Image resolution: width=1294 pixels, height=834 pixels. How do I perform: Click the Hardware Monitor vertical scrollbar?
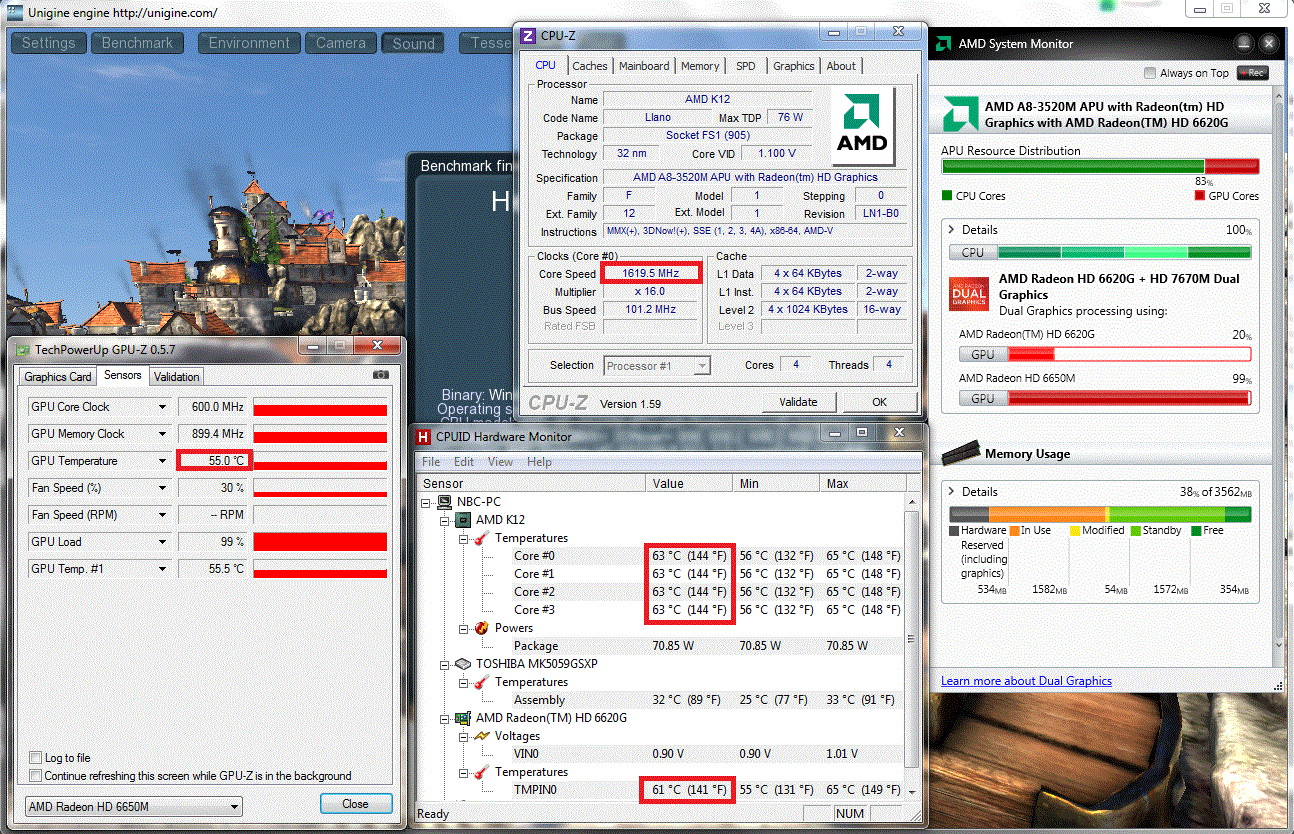point(912,644)
